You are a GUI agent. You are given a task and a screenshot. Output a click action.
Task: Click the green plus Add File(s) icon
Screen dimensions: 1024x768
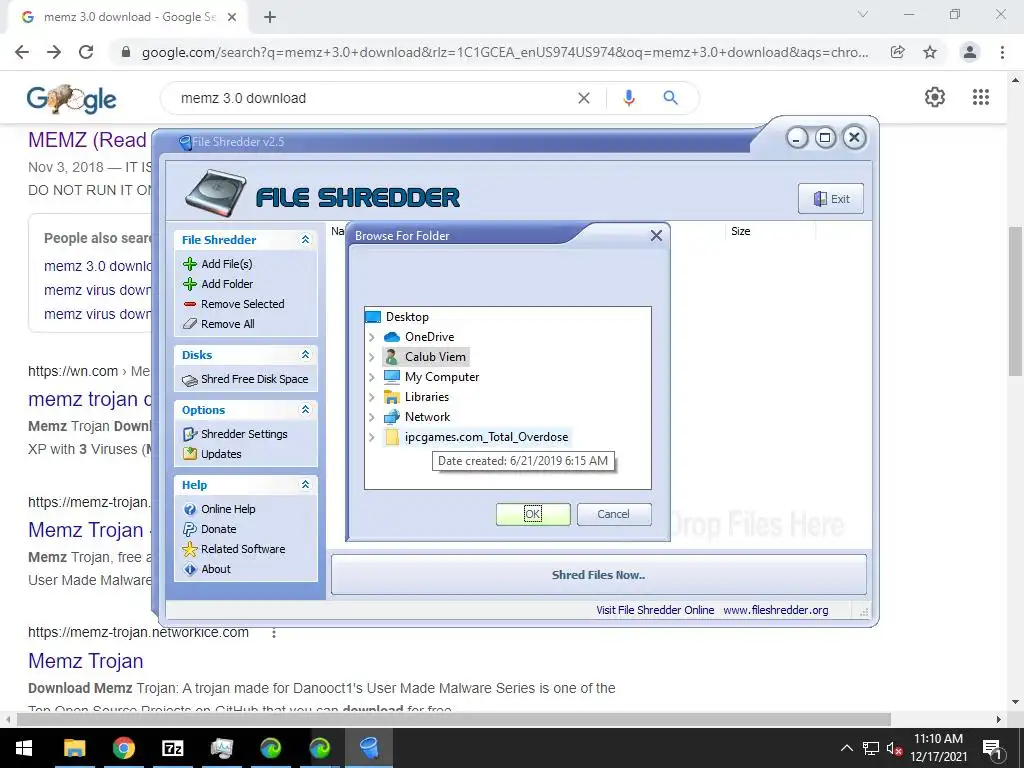point(189,264)
